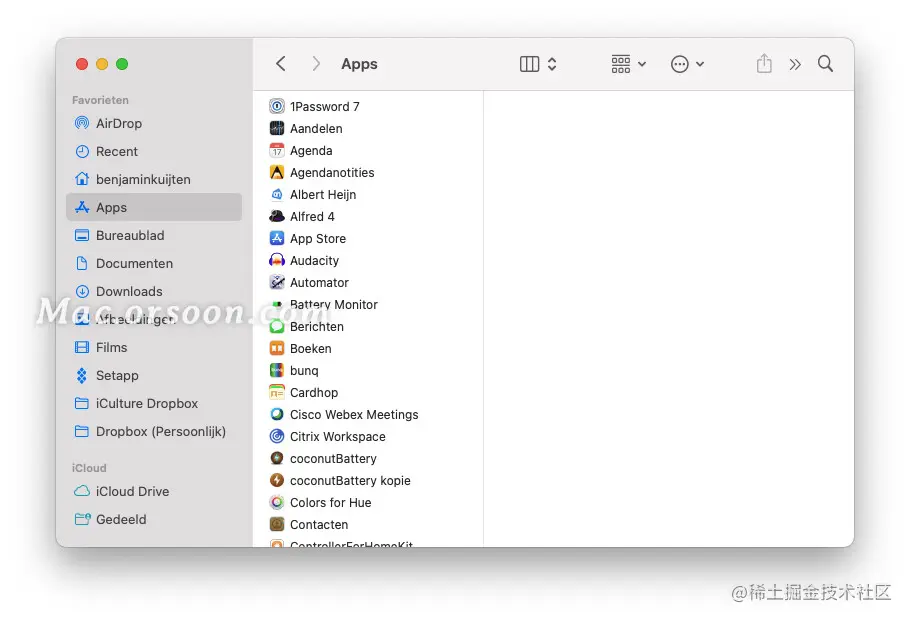The image size is (910, 621).
Task: Open 1Password 7 app icon
Action: point(277,106)
